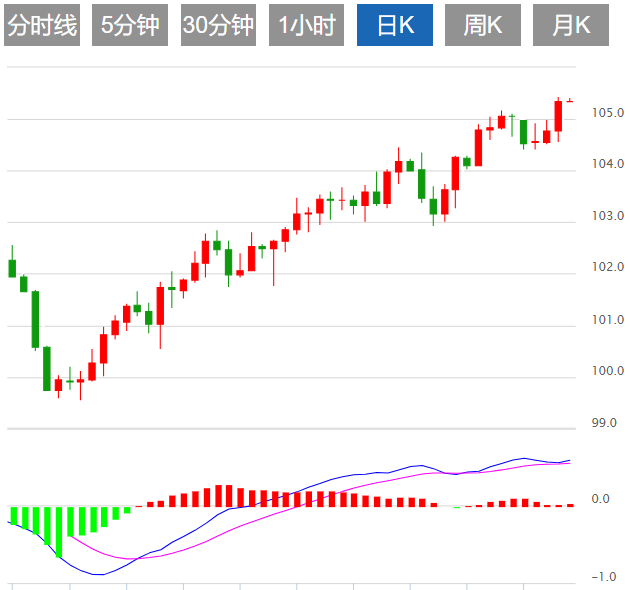Screen dimensions: 630x590
Task: Open the 30分钟 chart tab
Action: 218,25
